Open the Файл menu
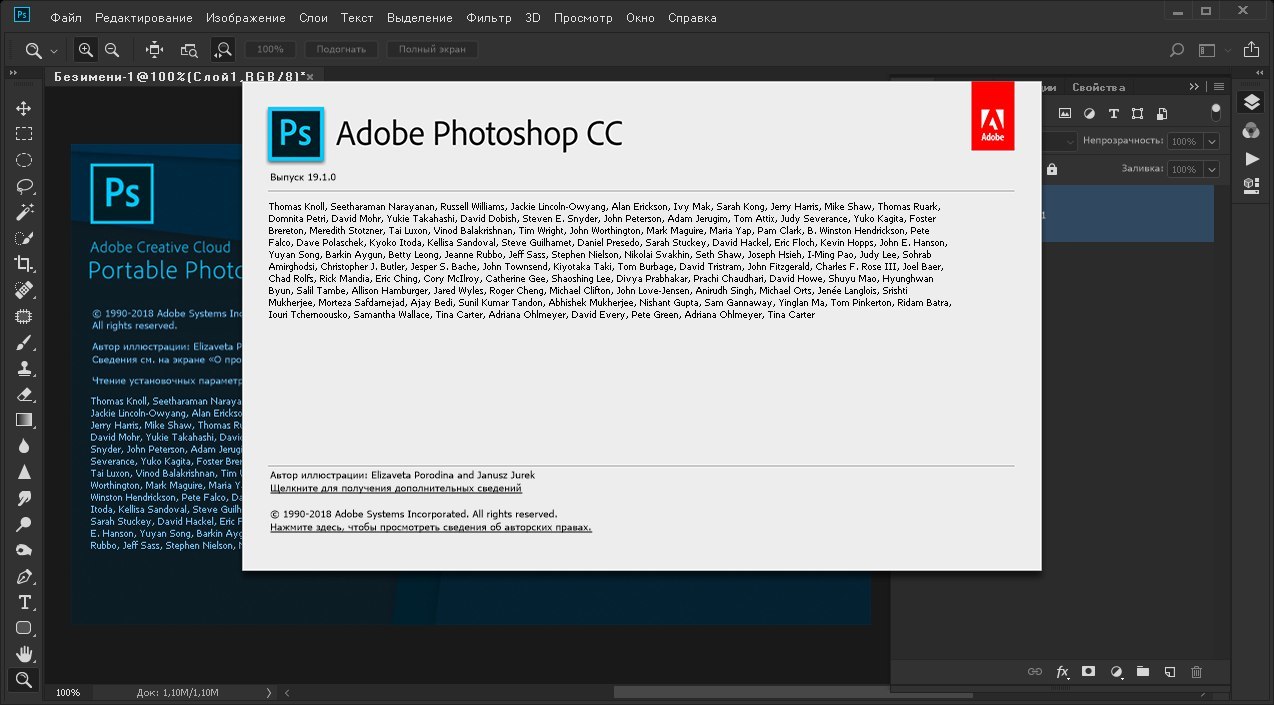 click(66, 18)
